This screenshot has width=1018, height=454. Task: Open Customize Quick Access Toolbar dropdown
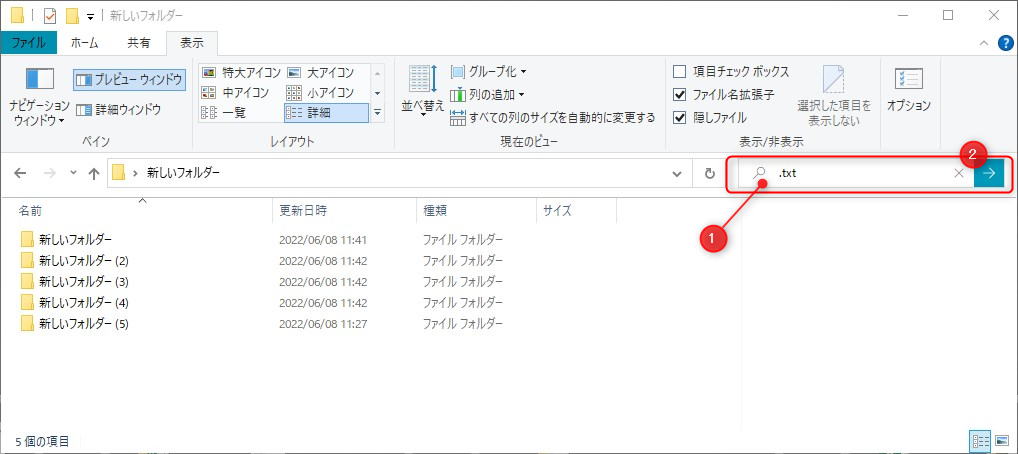[90, 15]
